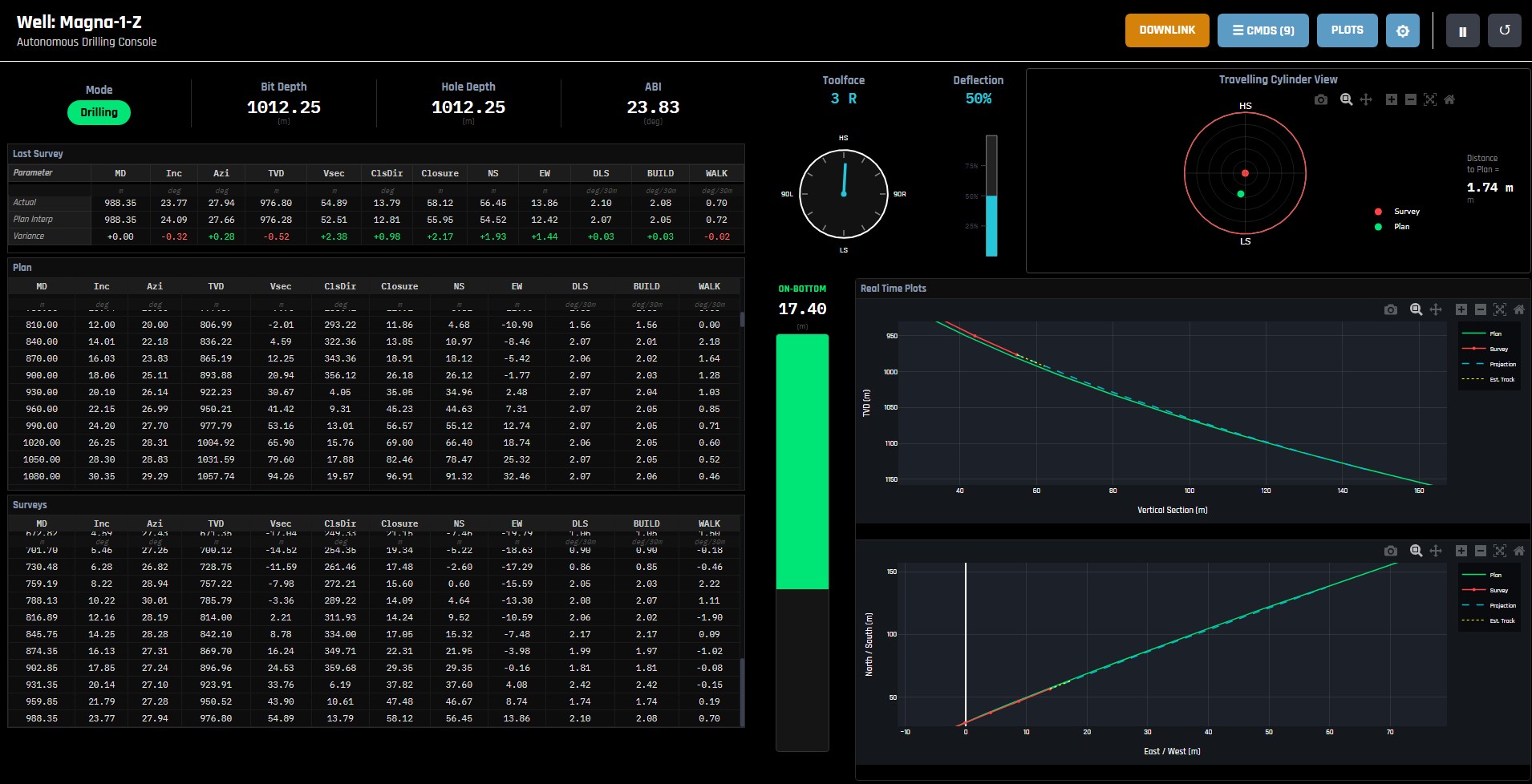This screenshot has height=784, width=1532.
Task: Download East/West plot as image
Action: click(1391, 551)
